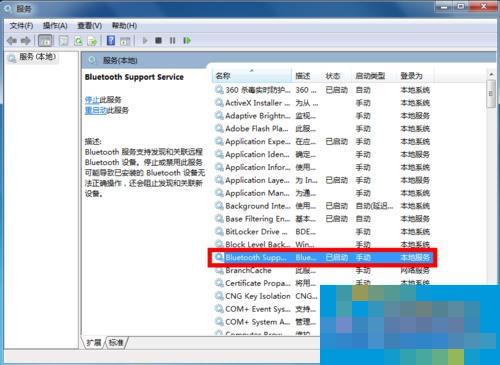Select the BitLocker Drive Encryption service
The height and width of the screenshot is (365, 500).
[x=323, y=232]
